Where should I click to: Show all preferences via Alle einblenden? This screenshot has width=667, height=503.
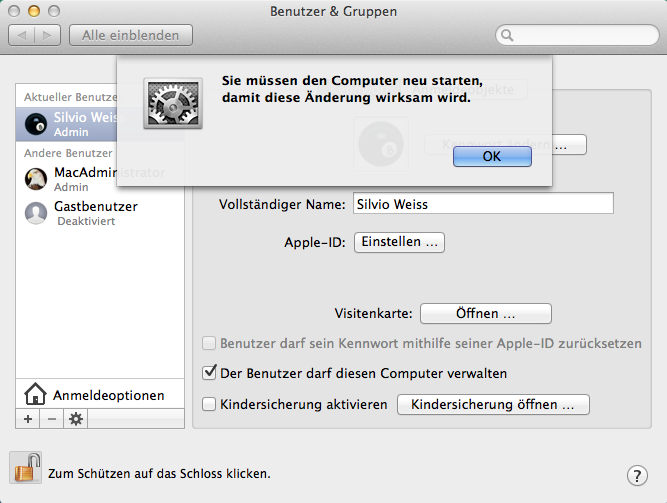(131, 35)
